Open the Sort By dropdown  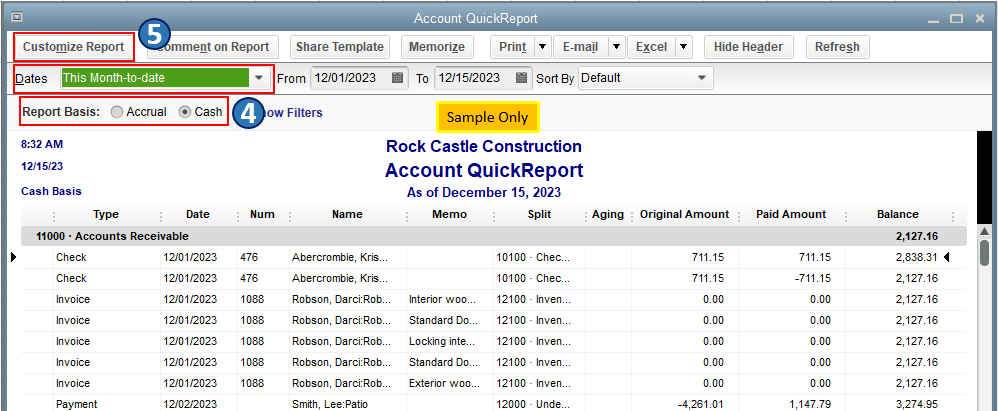pos(702,77)
